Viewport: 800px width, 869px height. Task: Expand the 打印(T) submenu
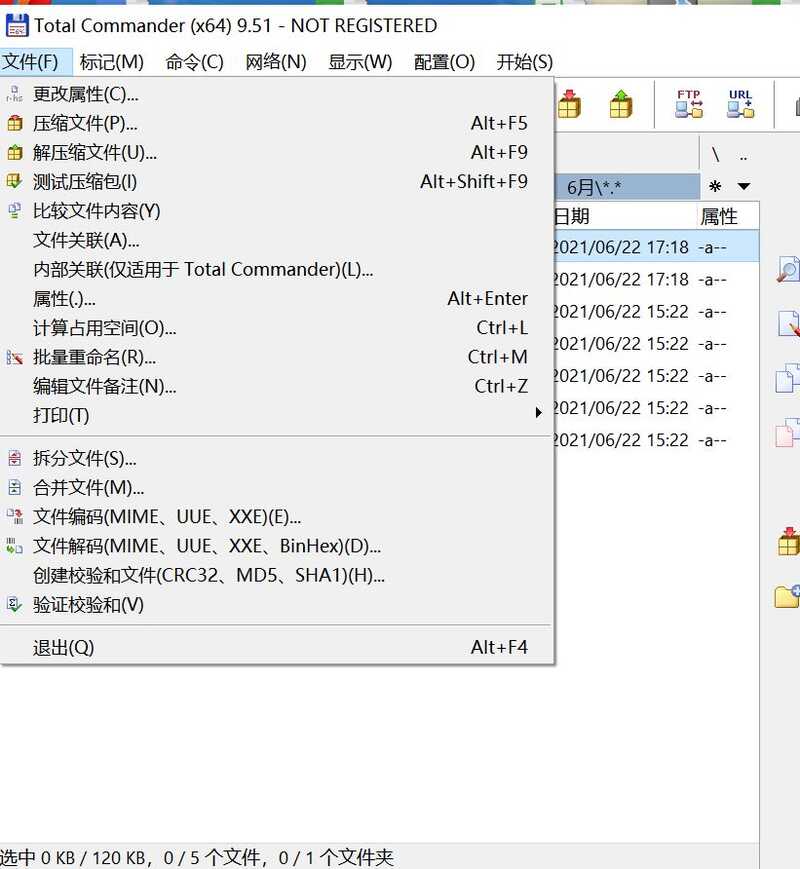point(276,416)
